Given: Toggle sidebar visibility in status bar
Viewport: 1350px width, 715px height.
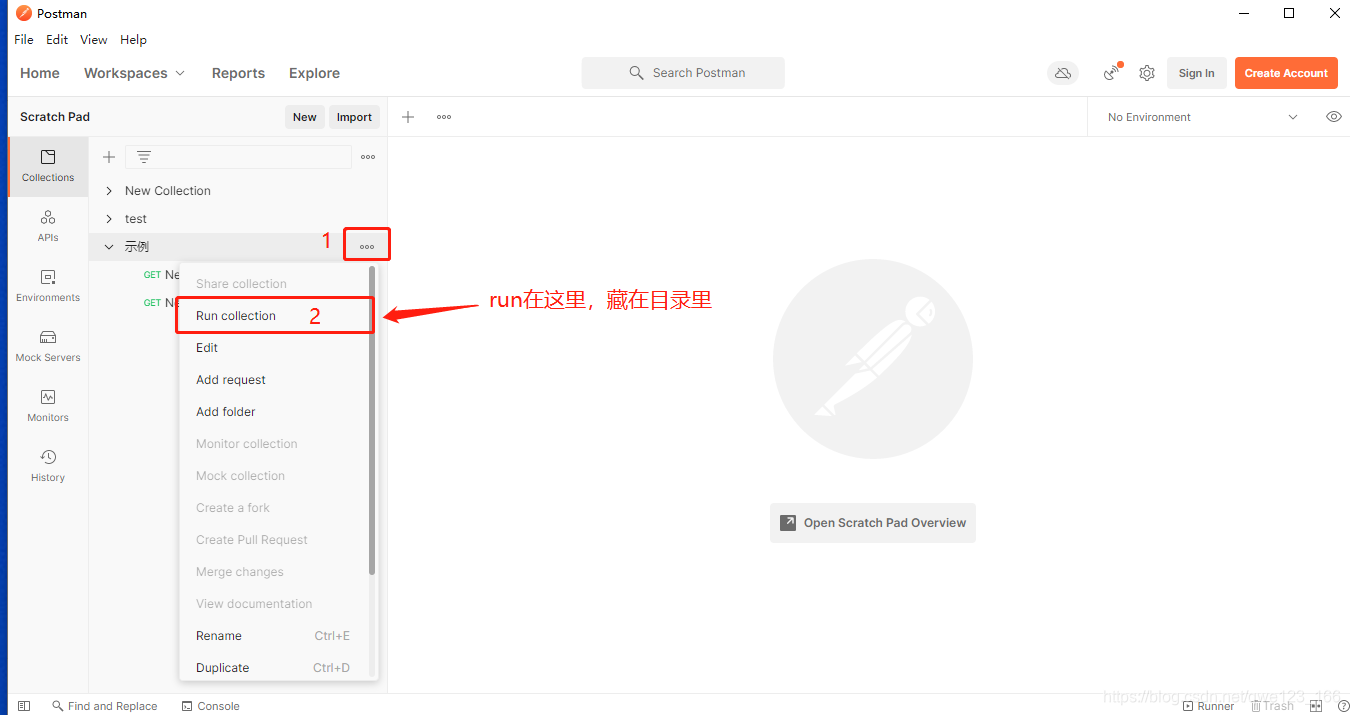Looking at the screenshot, I should [x=24, y=706].
